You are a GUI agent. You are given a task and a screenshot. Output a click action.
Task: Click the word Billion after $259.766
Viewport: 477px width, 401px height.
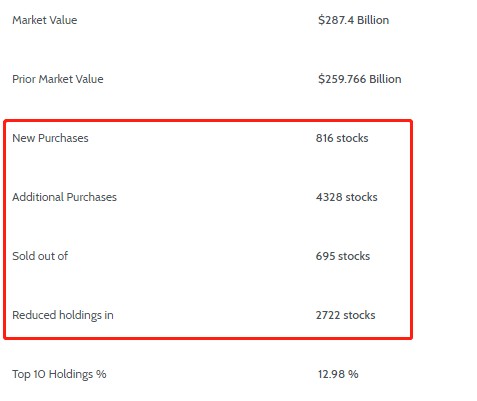[x=385, y=79]
